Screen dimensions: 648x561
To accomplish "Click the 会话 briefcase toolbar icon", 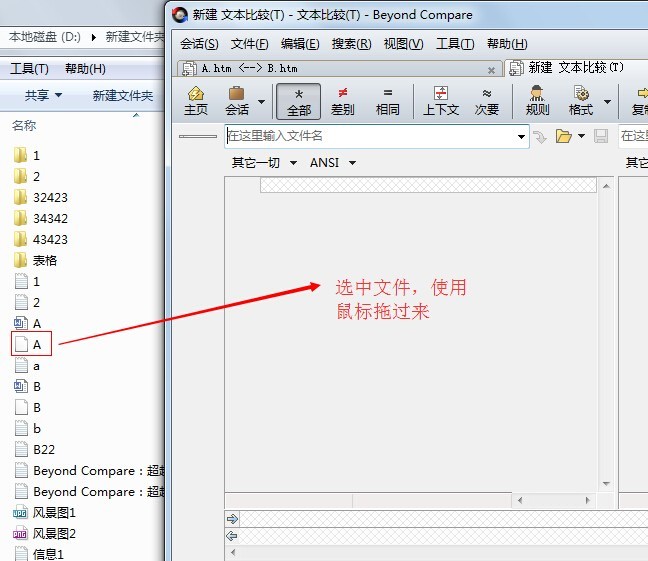I will tap(237, 101).
